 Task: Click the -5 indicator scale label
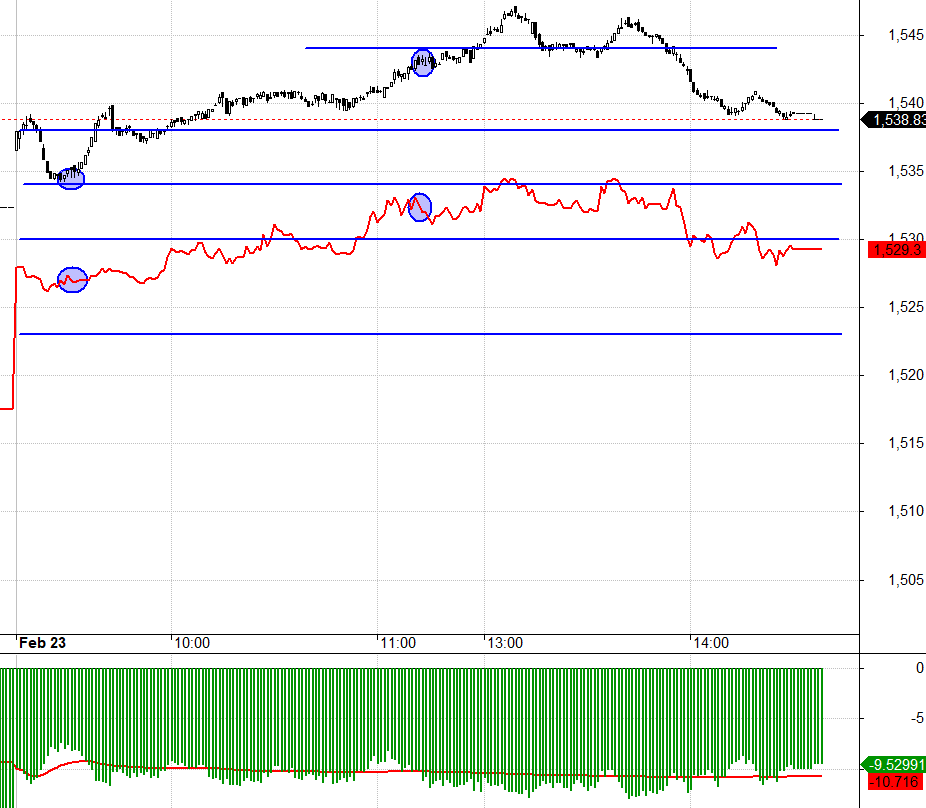[917, 718]
